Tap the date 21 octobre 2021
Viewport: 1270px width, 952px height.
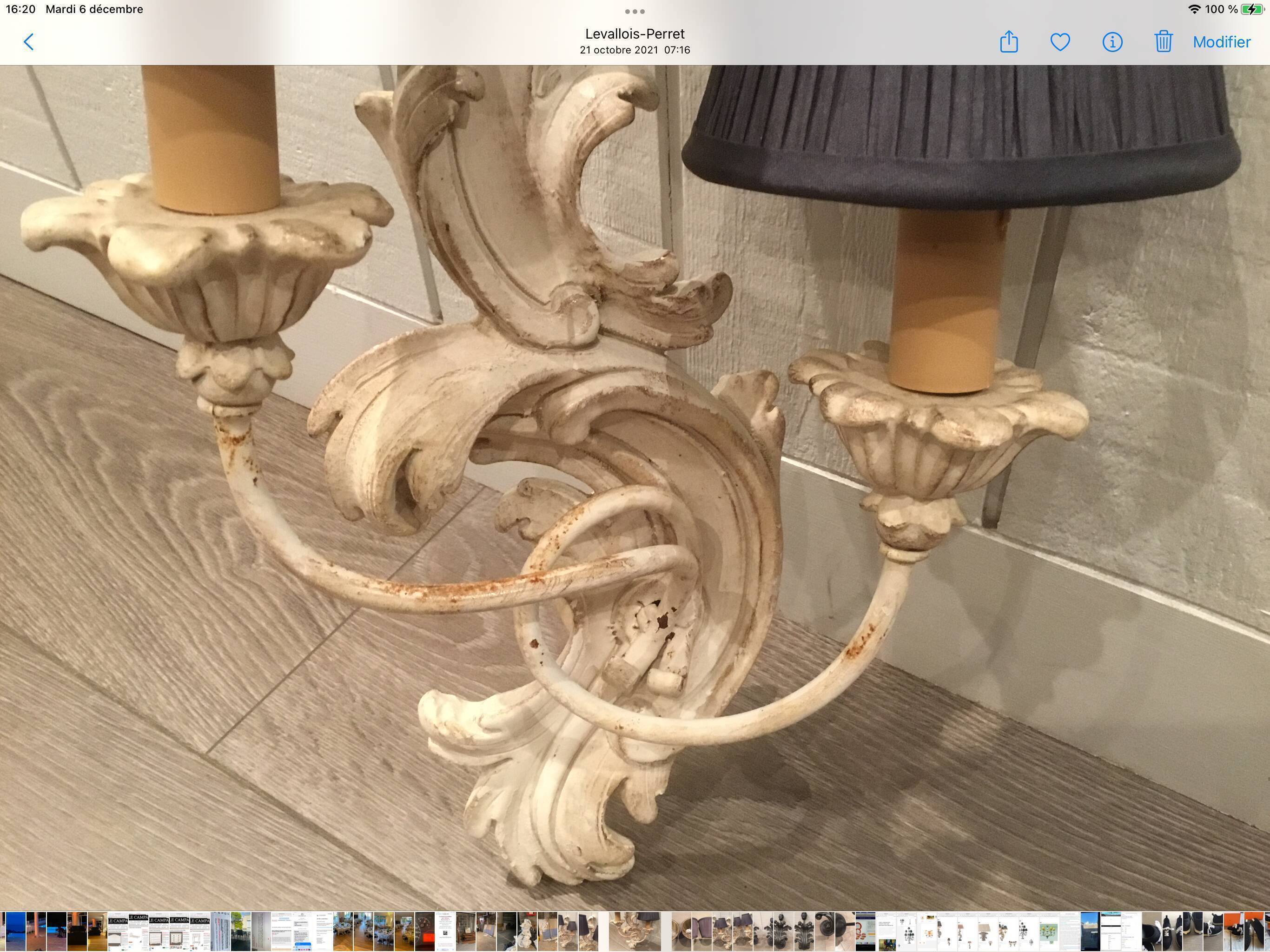click(x=635, y=50)
